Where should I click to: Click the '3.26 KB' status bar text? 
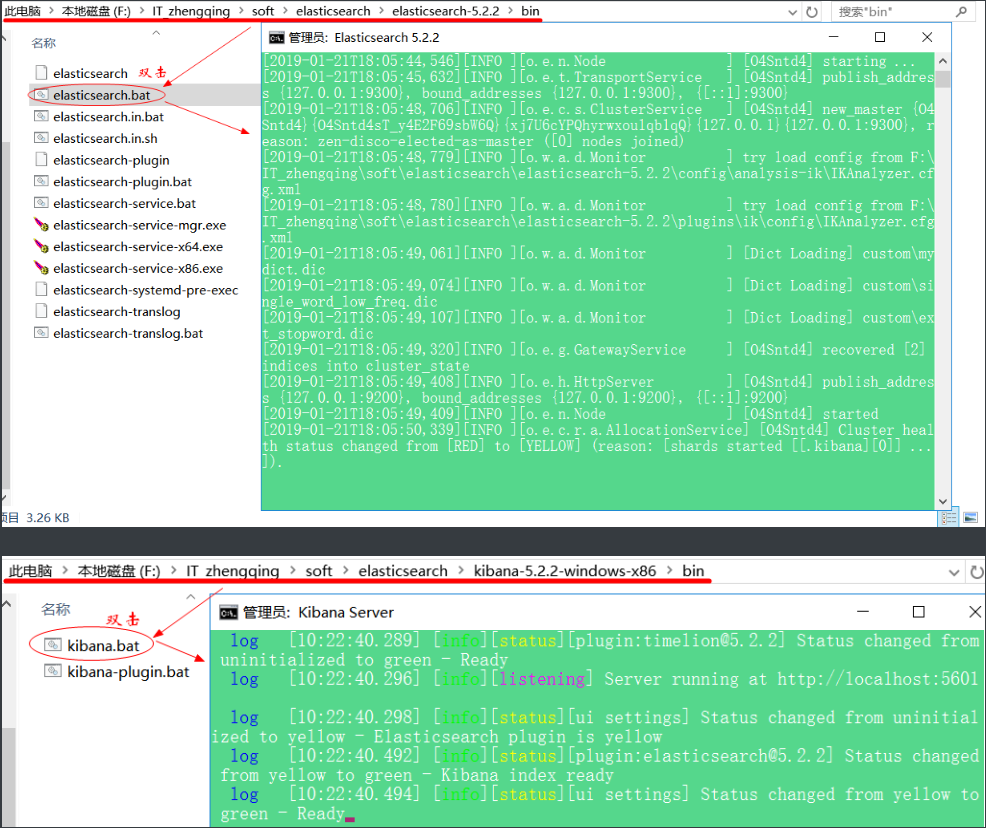coord(48,518)
